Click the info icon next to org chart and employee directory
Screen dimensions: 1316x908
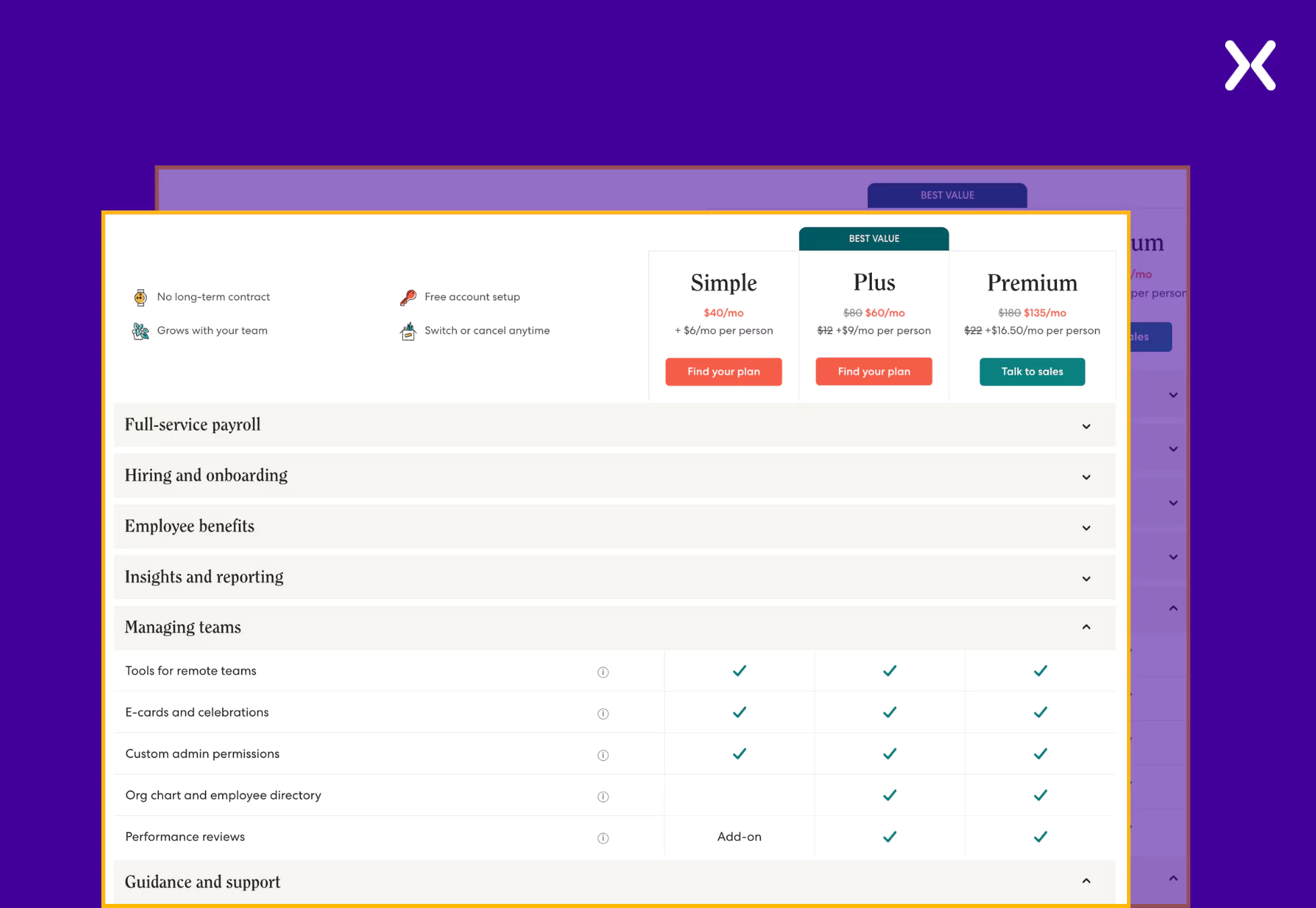click(601, 796)
